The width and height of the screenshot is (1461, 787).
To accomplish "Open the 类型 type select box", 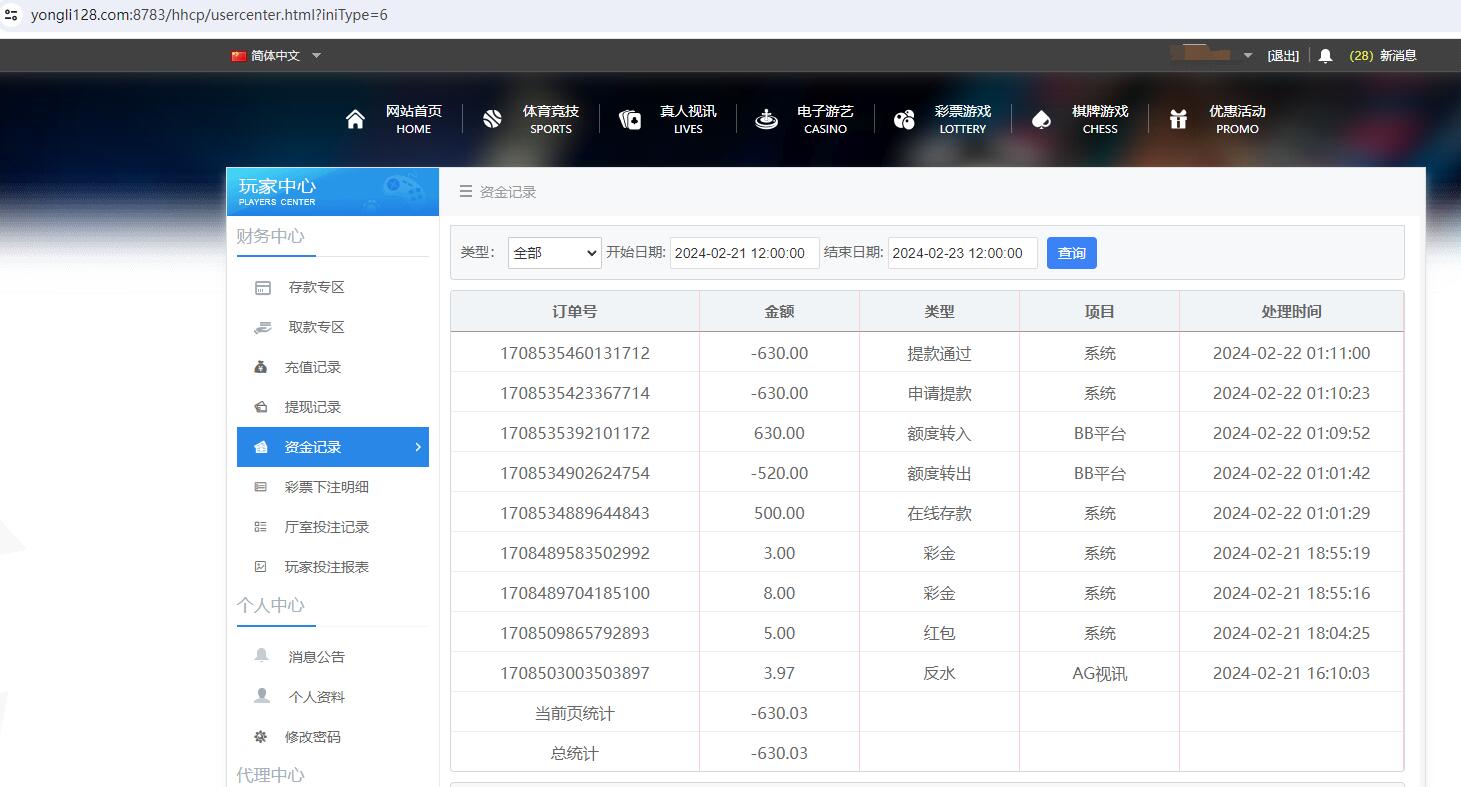I will pyautogui.click(x=554, y=253).
